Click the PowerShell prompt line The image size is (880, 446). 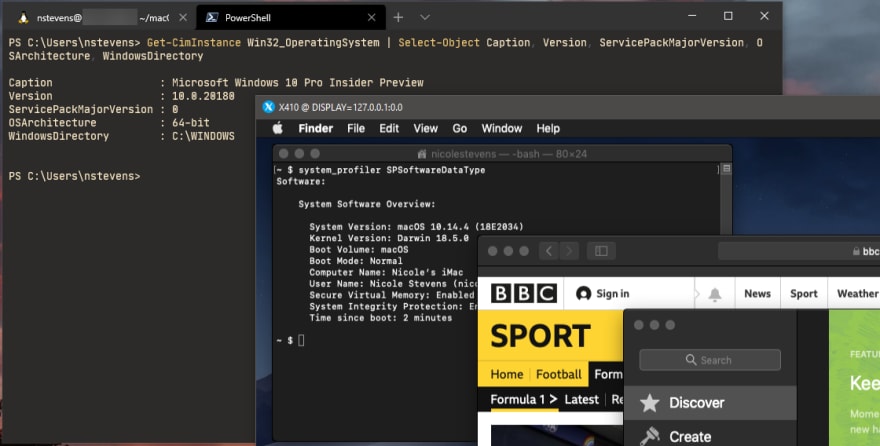(74, 176)
